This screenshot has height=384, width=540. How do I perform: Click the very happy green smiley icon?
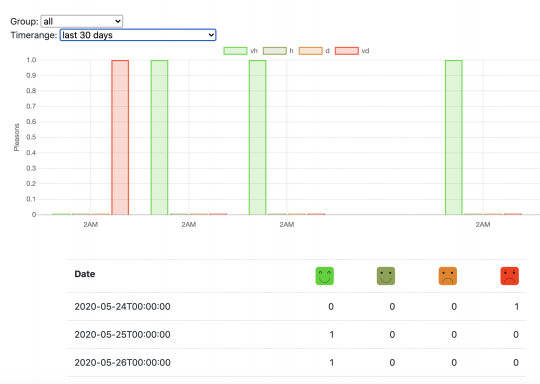click(324, 276)
